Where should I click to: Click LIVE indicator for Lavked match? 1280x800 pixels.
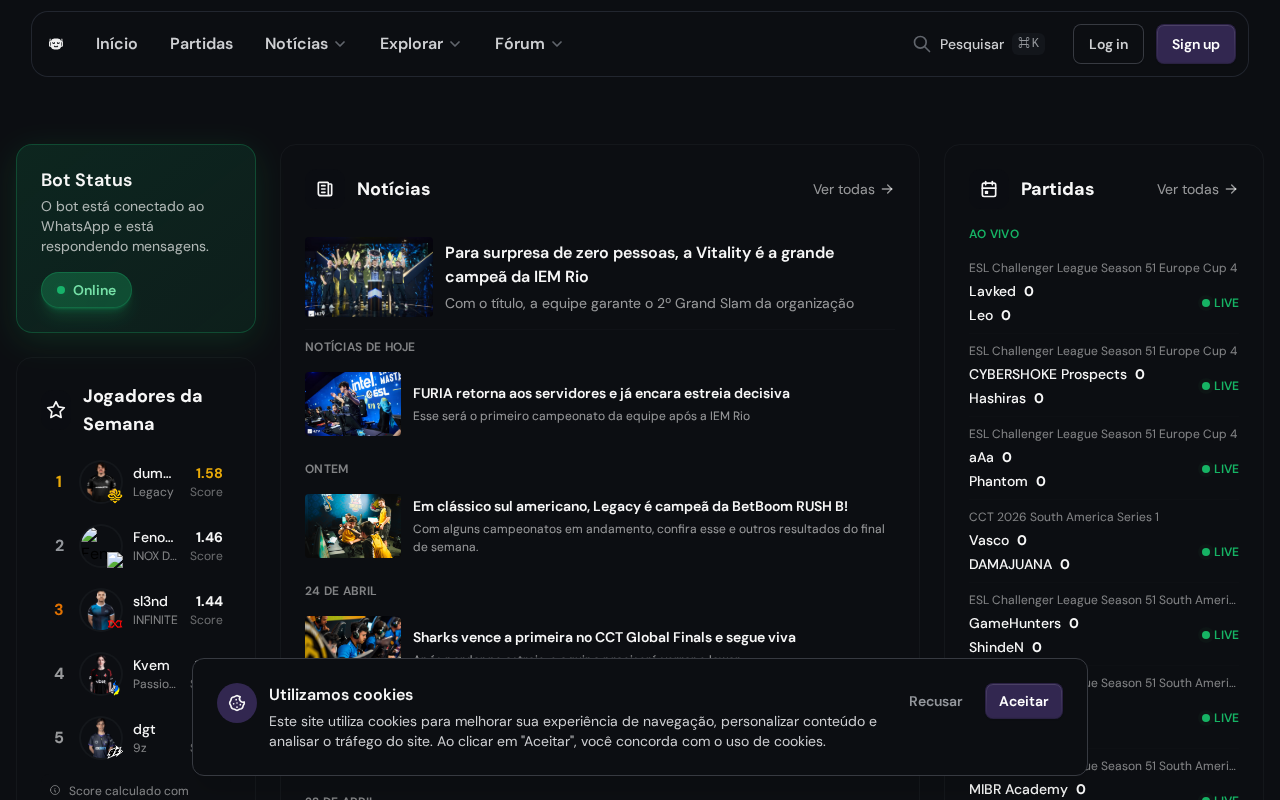pyautogui.click(x=1220, y=303)
